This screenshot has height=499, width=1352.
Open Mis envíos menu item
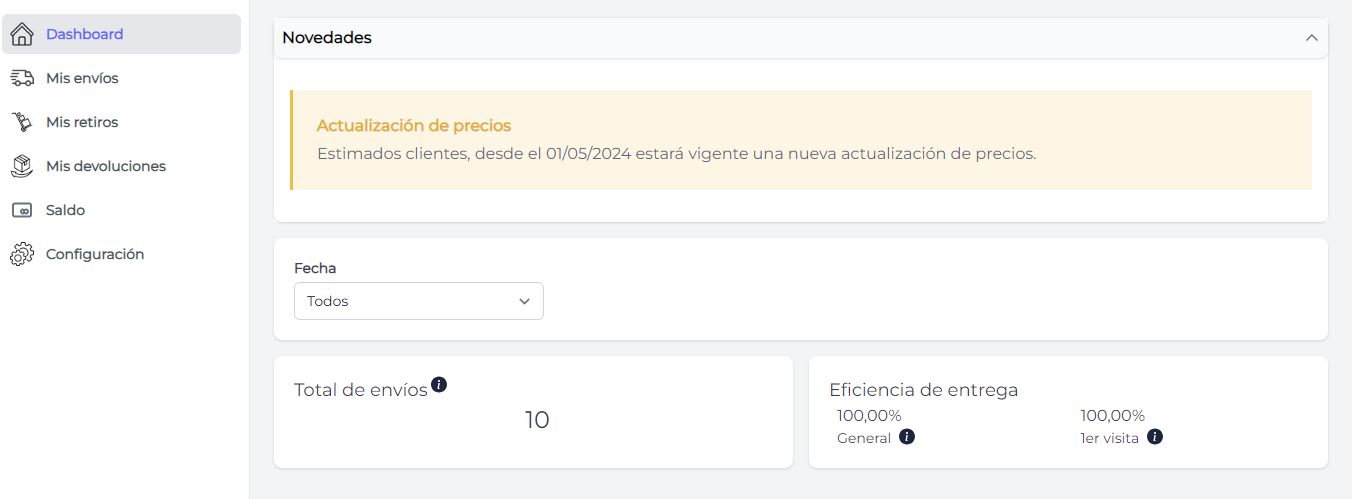point(82,78)
